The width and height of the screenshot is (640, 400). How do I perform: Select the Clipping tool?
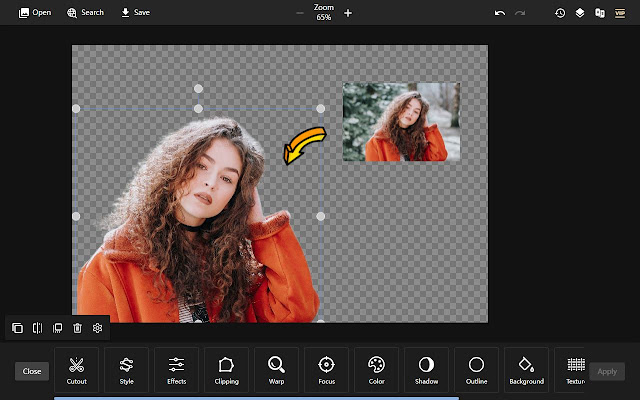coord(227,370)
